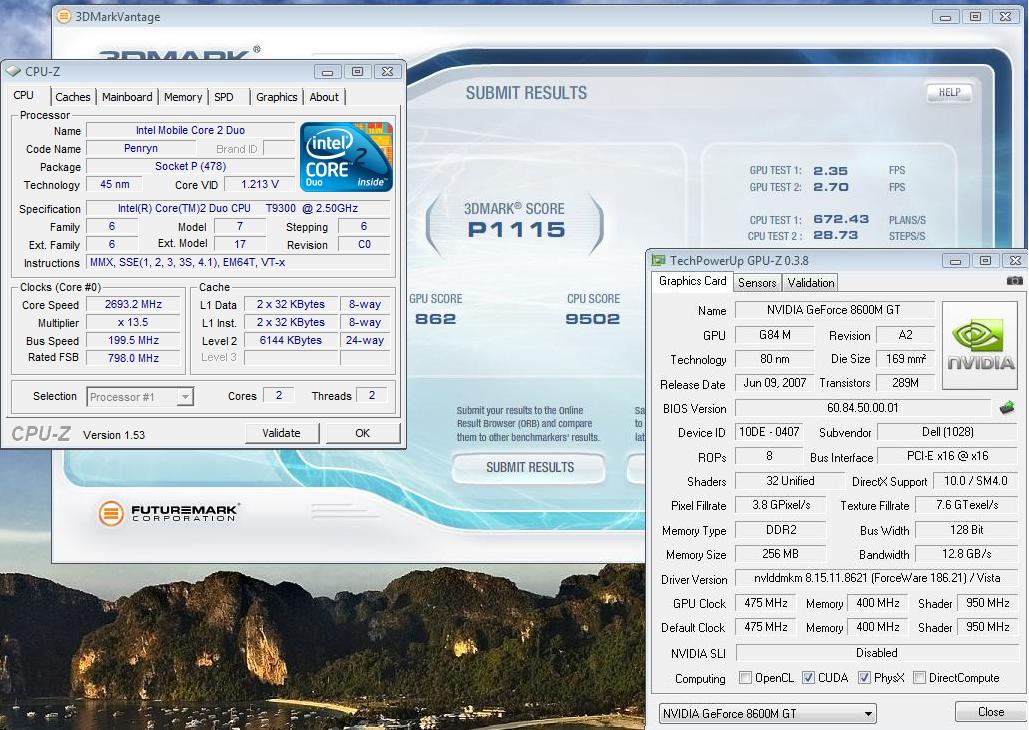This screenshot has width=1029, height=730.
Task: Click the Core Speed value 2693.2 MHz
Action: (x=133, y=305)
